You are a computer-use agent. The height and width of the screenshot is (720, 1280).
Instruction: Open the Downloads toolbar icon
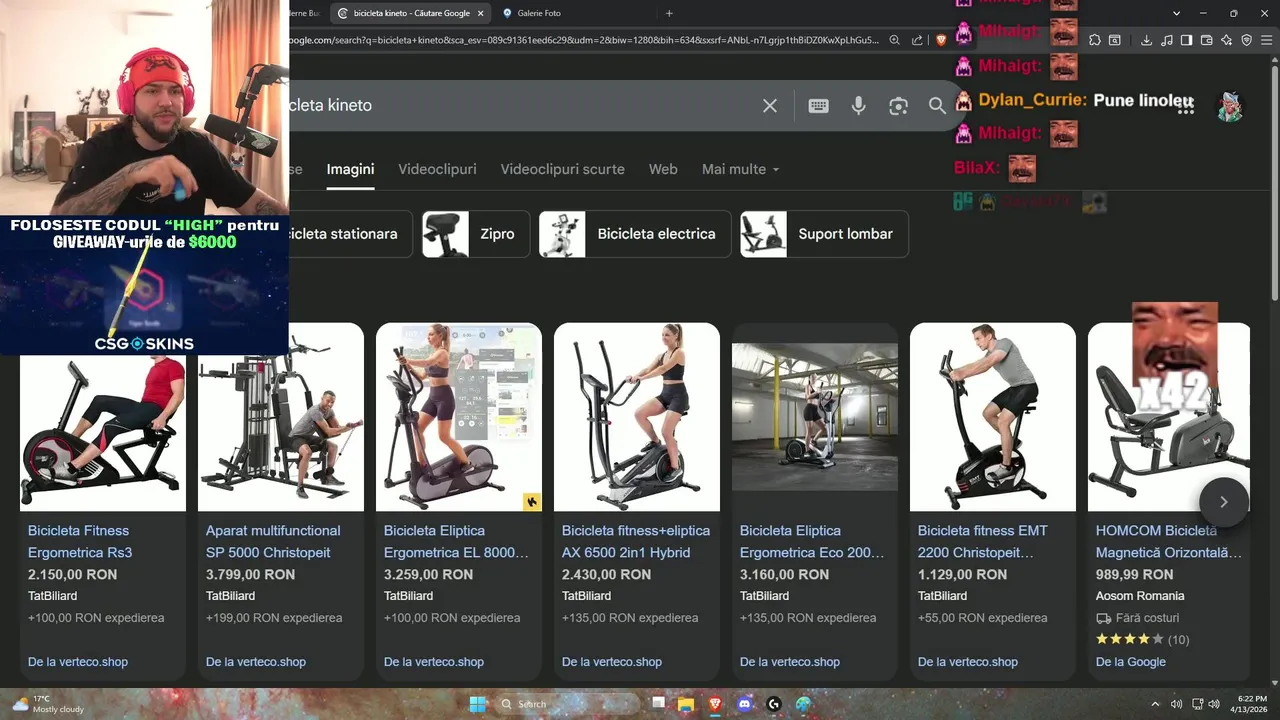(x=1146, y=40)
